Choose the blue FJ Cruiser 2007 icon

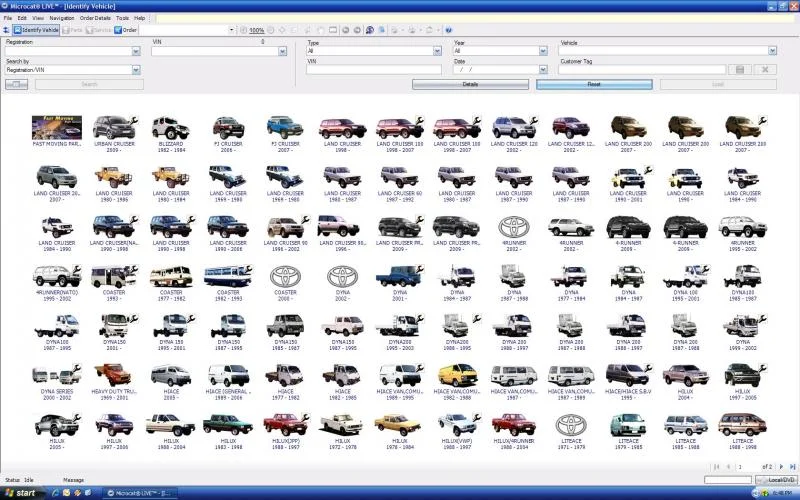pos(285,128)
